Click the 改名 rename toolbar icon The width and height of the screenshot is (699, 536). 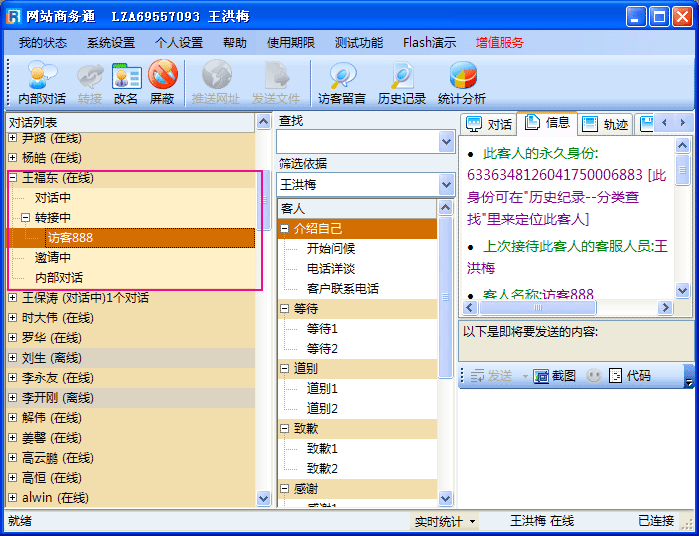[126, 83]
